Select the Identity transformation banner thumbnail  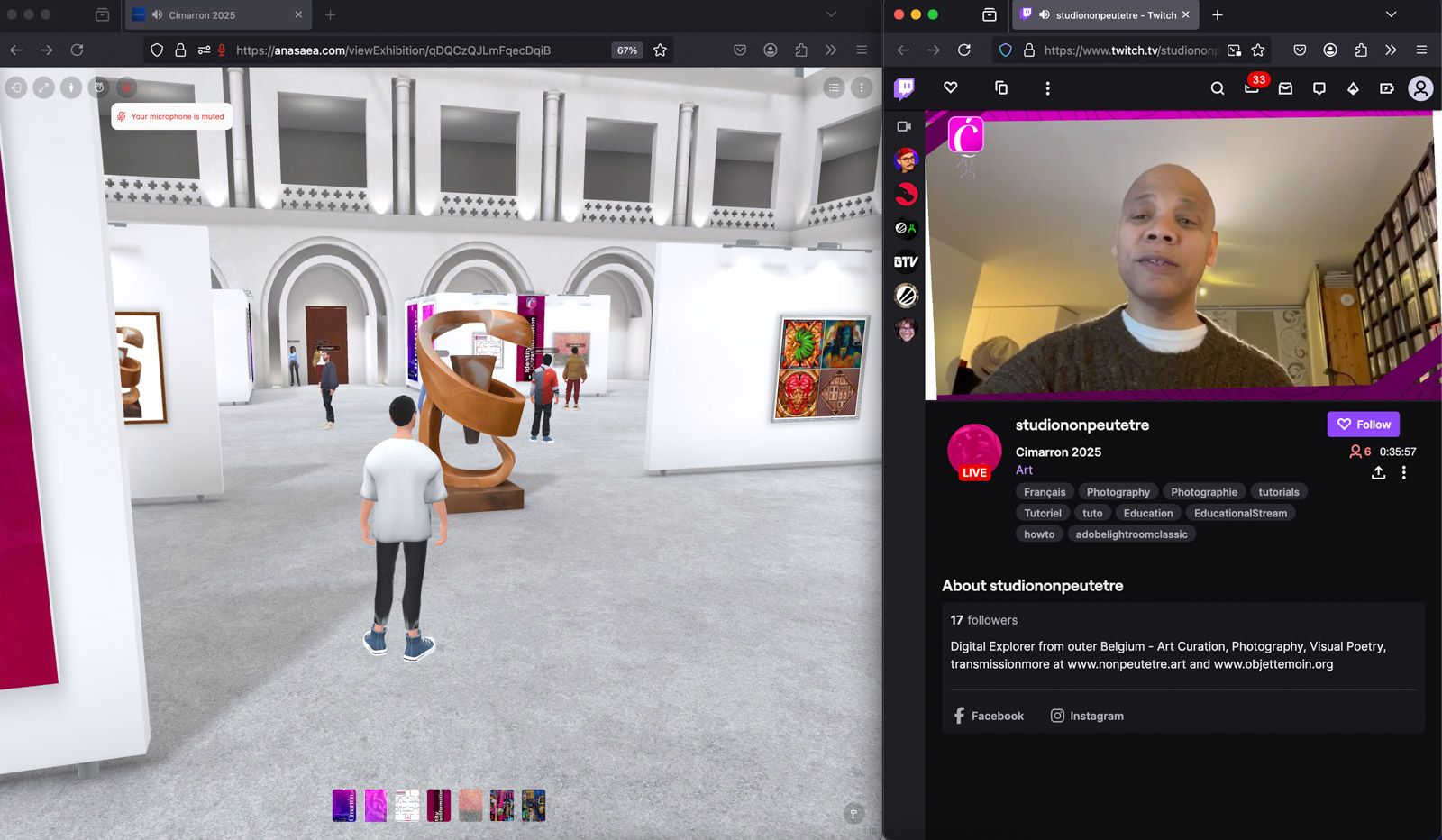tap(439, 805)
